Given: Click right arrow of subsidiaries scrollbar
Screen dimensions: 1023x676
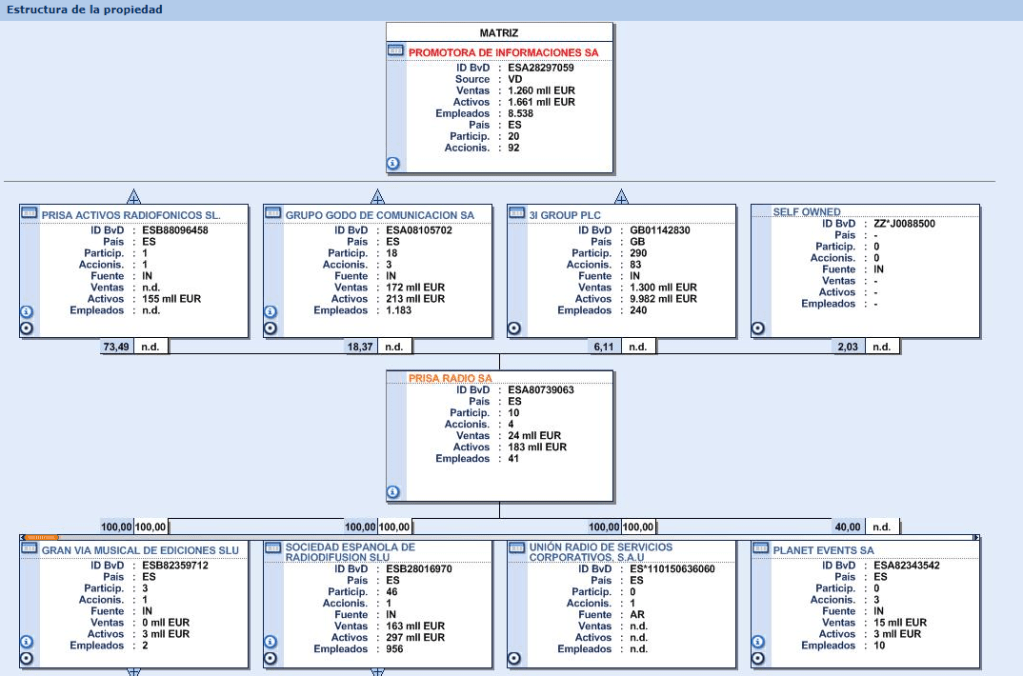Looking at the screenshot, I should 977,538.
